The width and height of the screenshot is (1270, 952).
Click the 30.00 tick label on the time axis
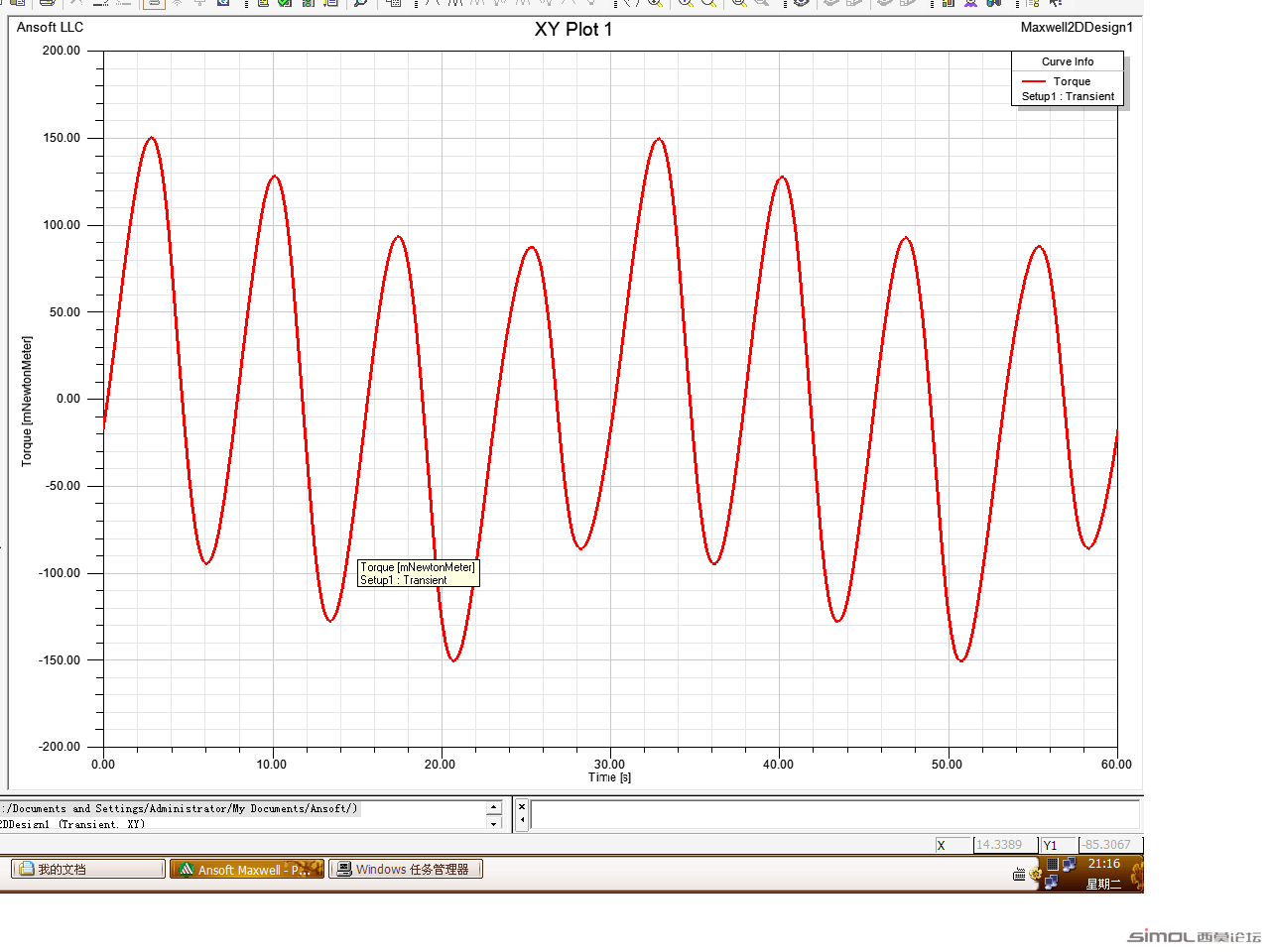[609, 765]
